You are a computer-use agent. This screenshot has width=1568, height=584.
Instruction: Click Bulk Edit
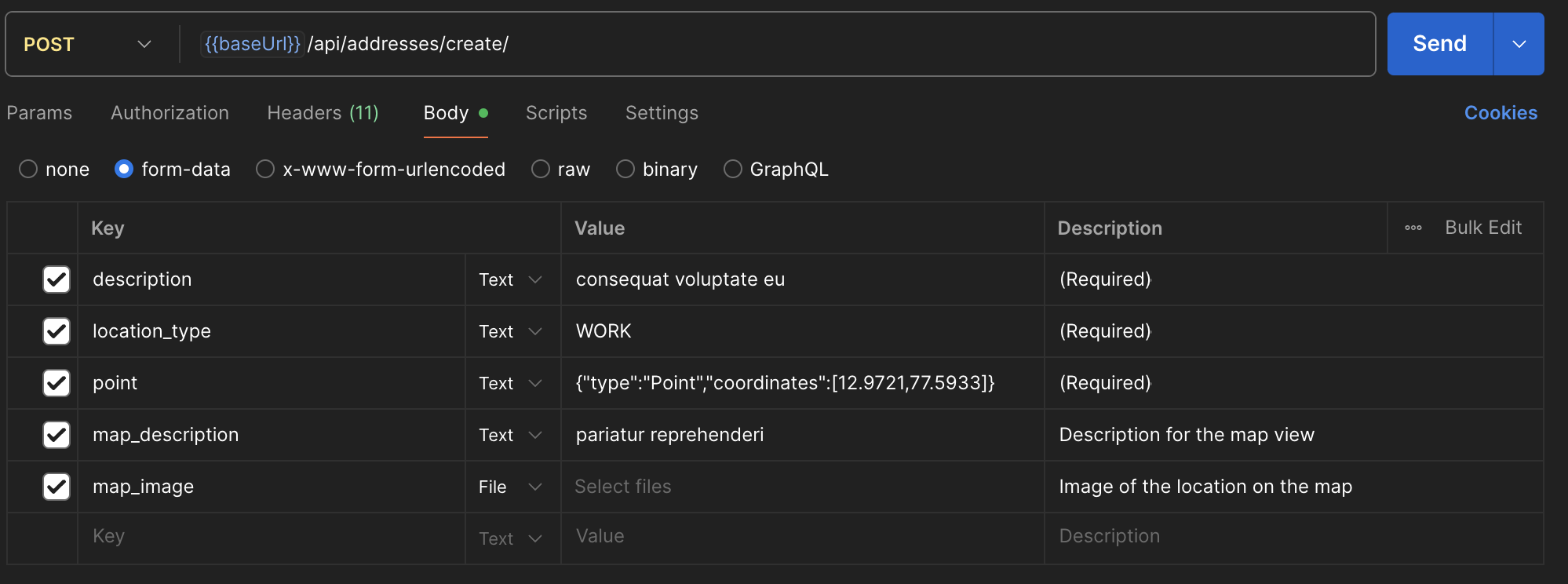1482,228
